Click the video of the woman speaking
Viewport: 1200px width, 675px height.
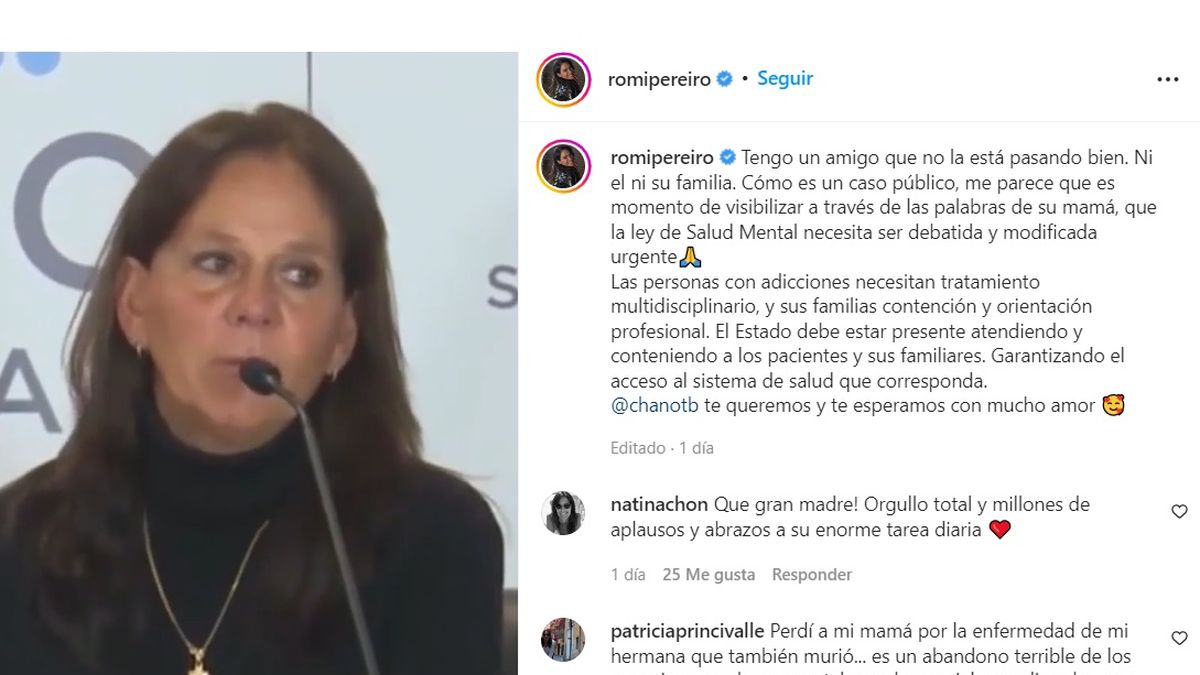(259, 363)
